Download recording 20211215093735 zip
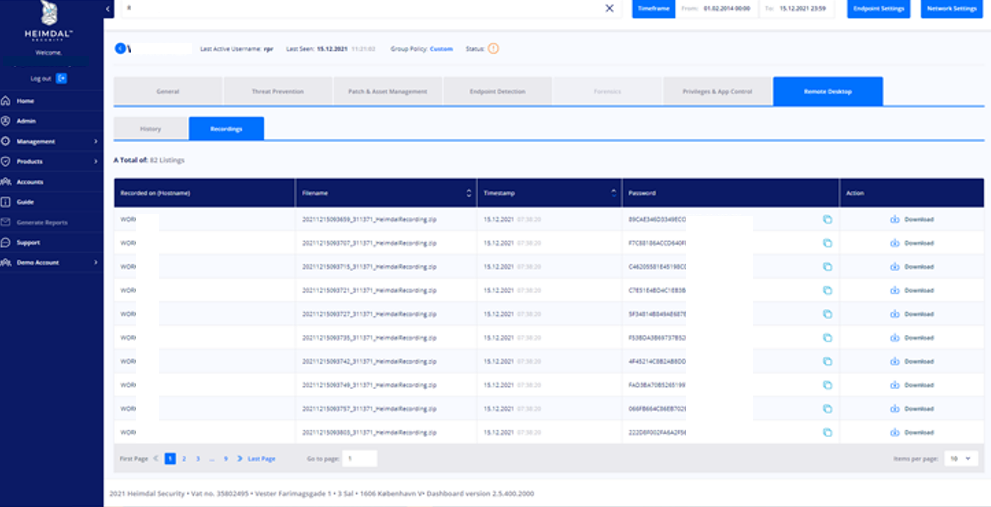This screenshot has height=507, width=991. tap(911, 338)
